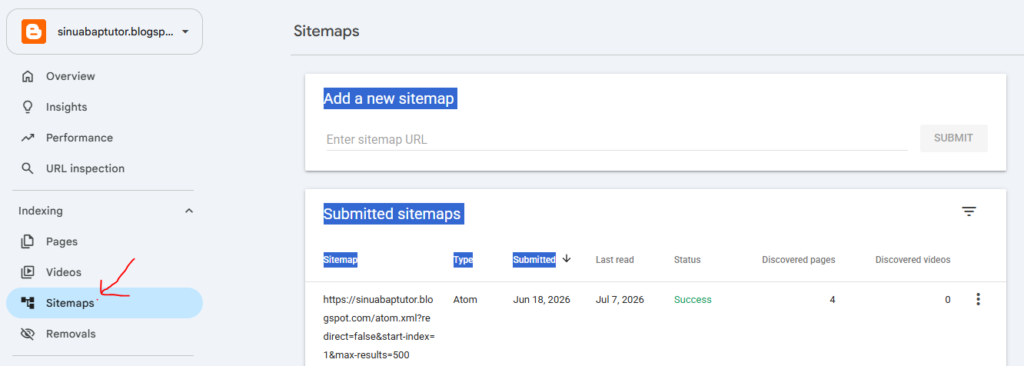Sort by the Submitted column header
The height and width of the screenshot is (366, 1024).
click(534, 259)
